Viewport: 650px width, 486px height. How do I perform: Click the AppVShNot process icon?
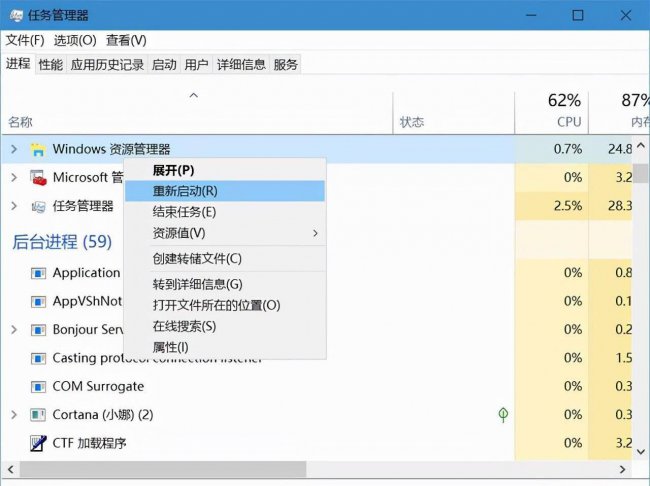[x=38, y=301]
